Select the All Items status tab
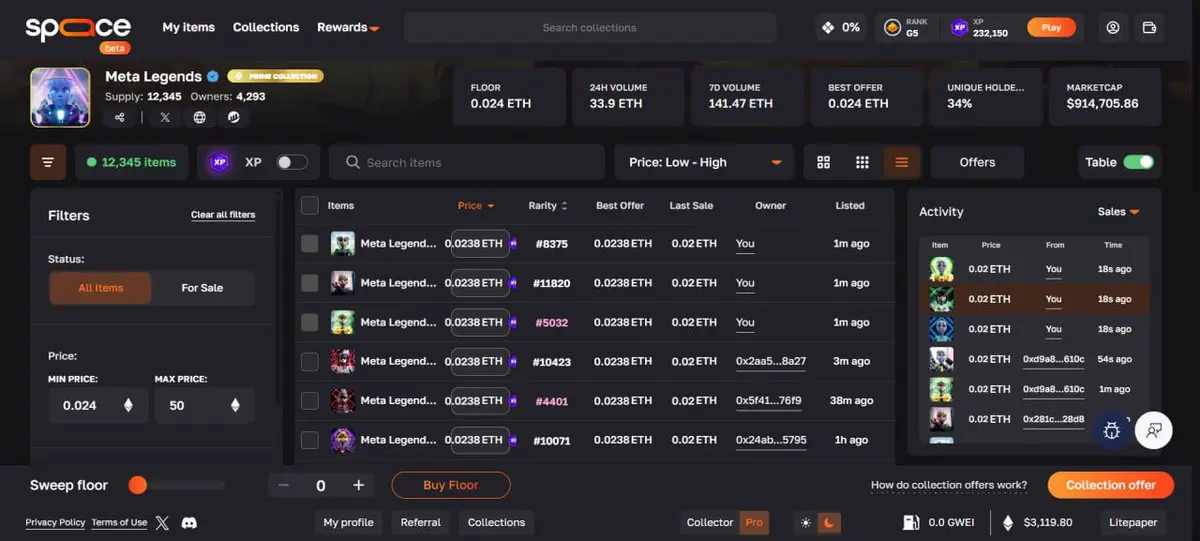 (x=100, y=288)
